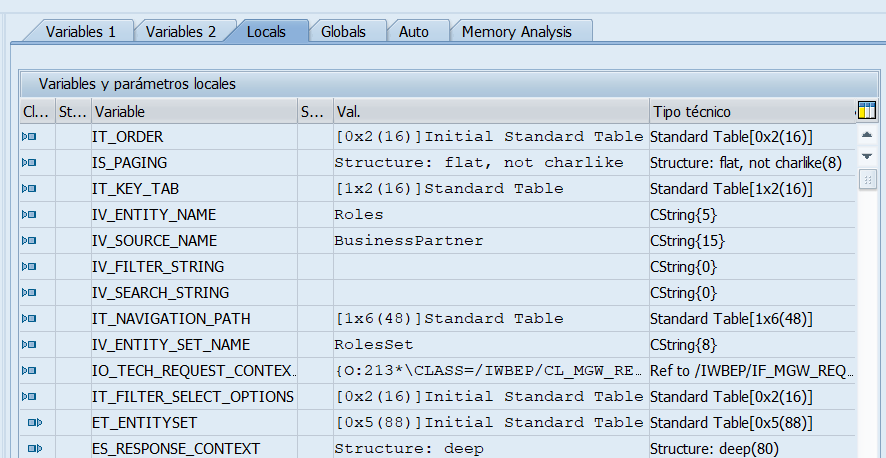Click the export icon beside ES_RESPONSE_CONTEXT
Image resolution: width=886 pixels, height=458 pixels.
(34, 448)
